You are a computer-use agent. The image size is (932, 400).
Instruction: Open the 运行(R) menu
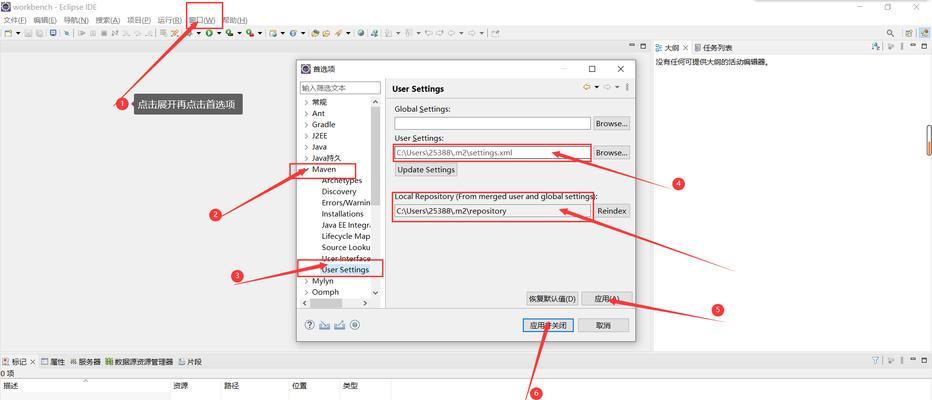point(170,20)
